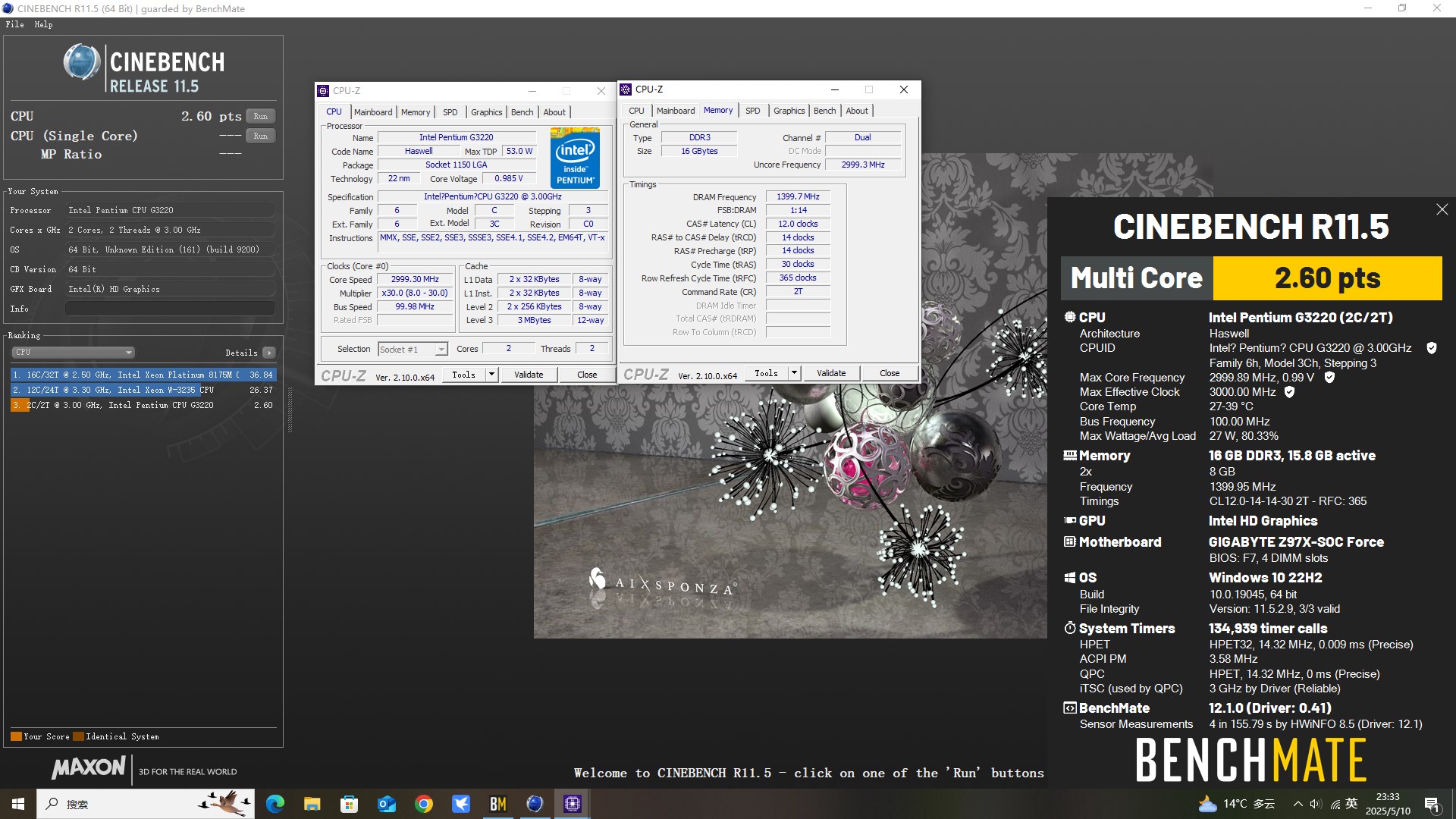
Task: Click the Cinebench sphere logo
Action: point(82,62)
